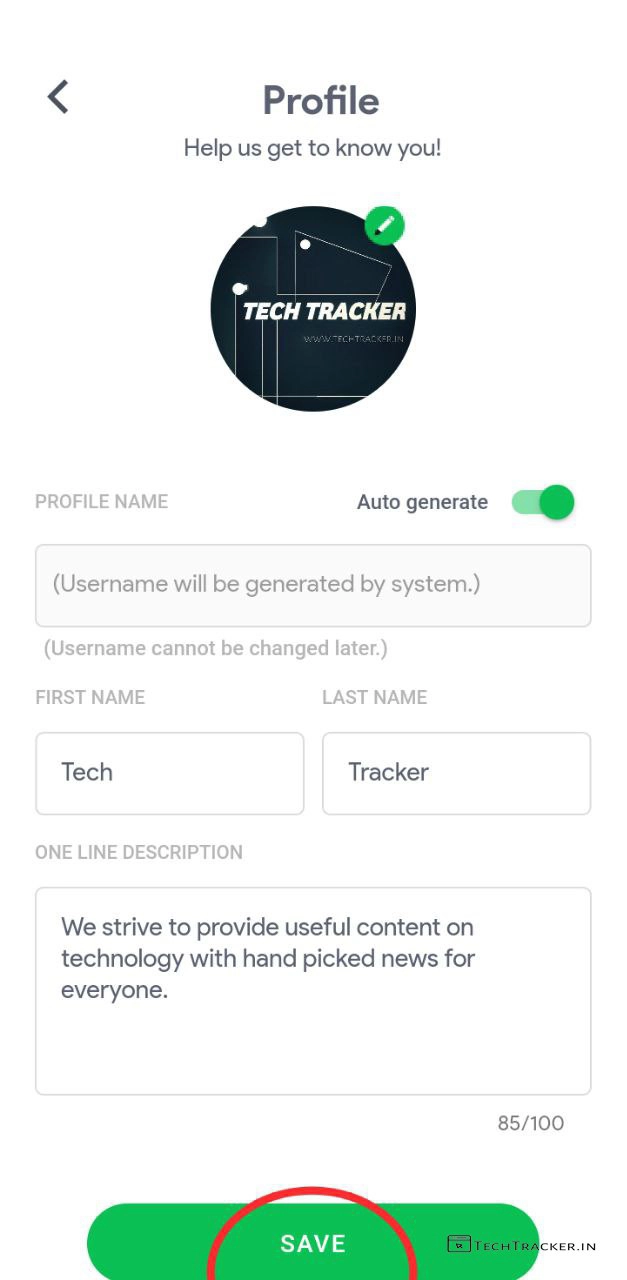Image resolution: width=627 pixels, height=1280 pixels.
Task: Focus the one line description text box
Action: [x=313, y=990]
